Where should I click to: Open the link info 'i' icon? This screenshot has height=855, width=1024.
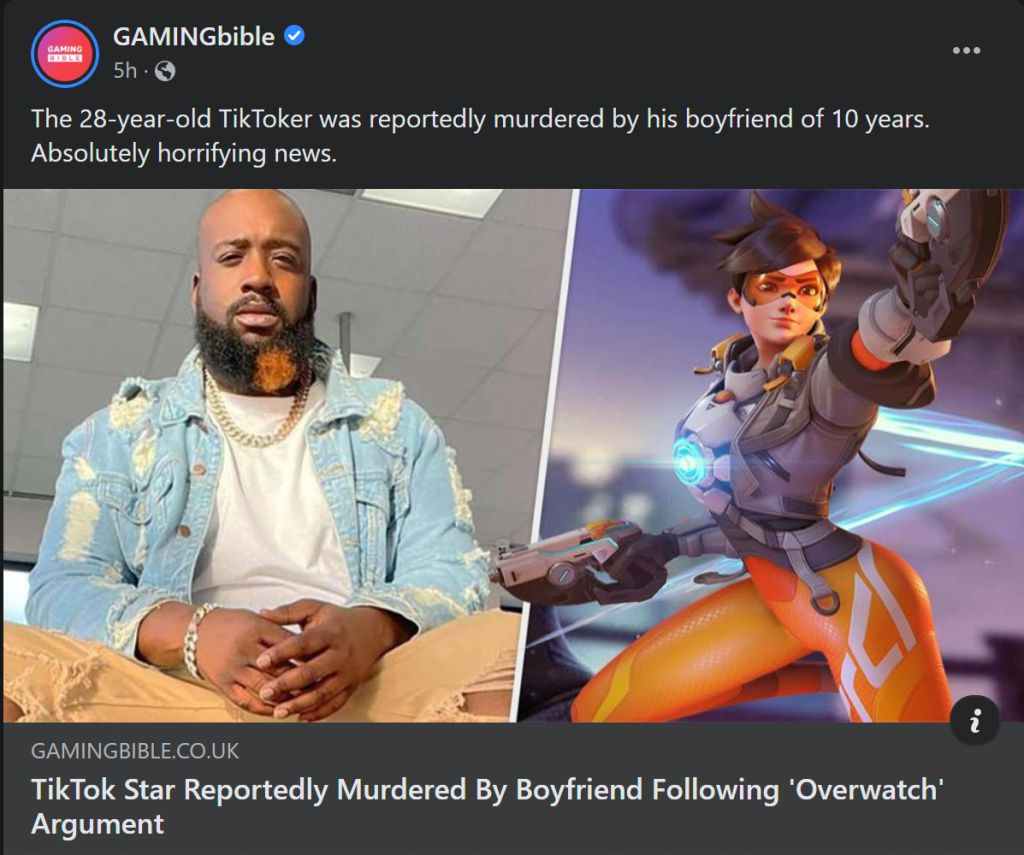974,720
